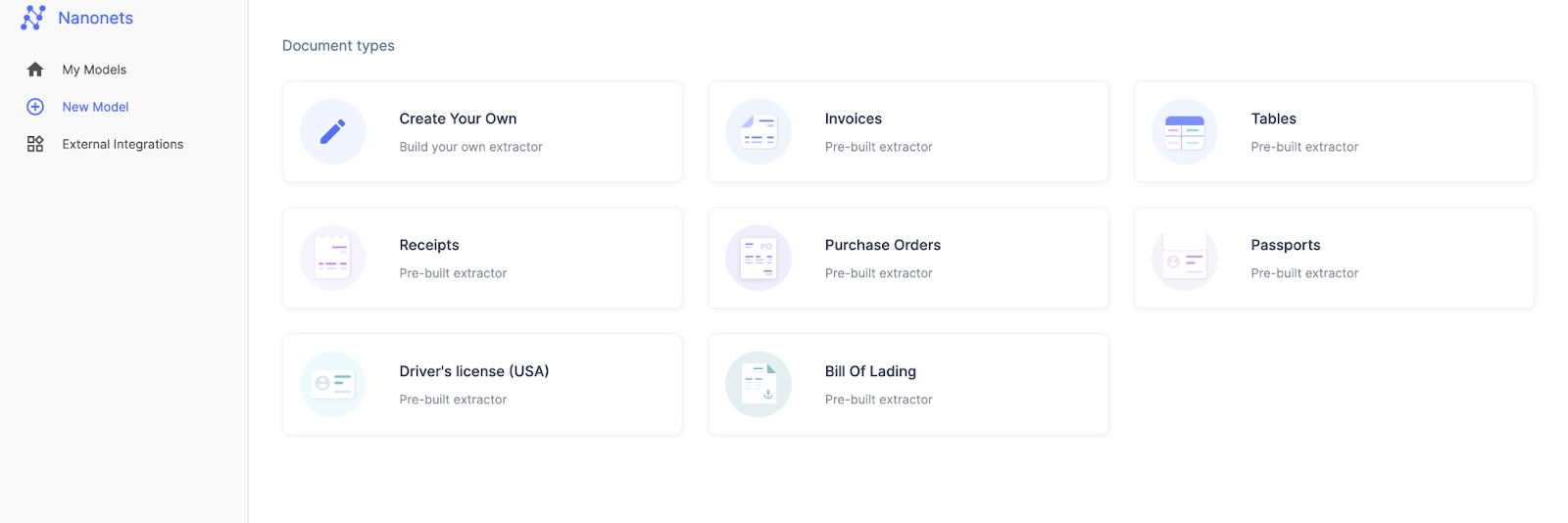Click the External Integrations grid icon
This screenshot has height=523, width=1568.
(x=35, y=144)
